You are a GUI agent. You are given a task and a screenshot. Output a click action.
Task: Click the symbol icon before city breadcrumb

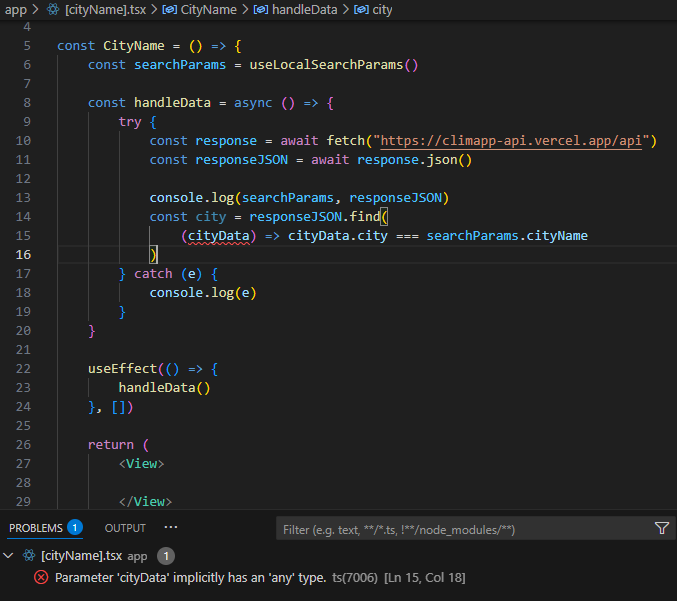(x=361, y=9)
